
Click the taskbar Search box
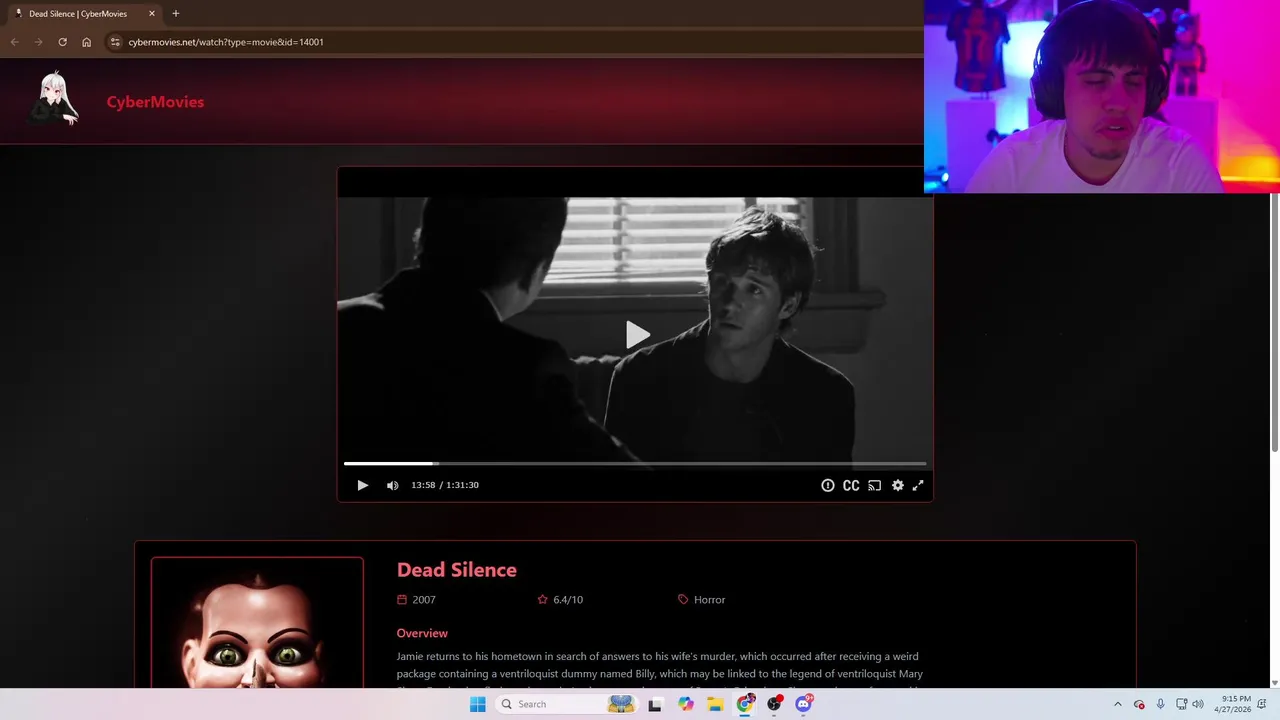(x=566, y=704)
